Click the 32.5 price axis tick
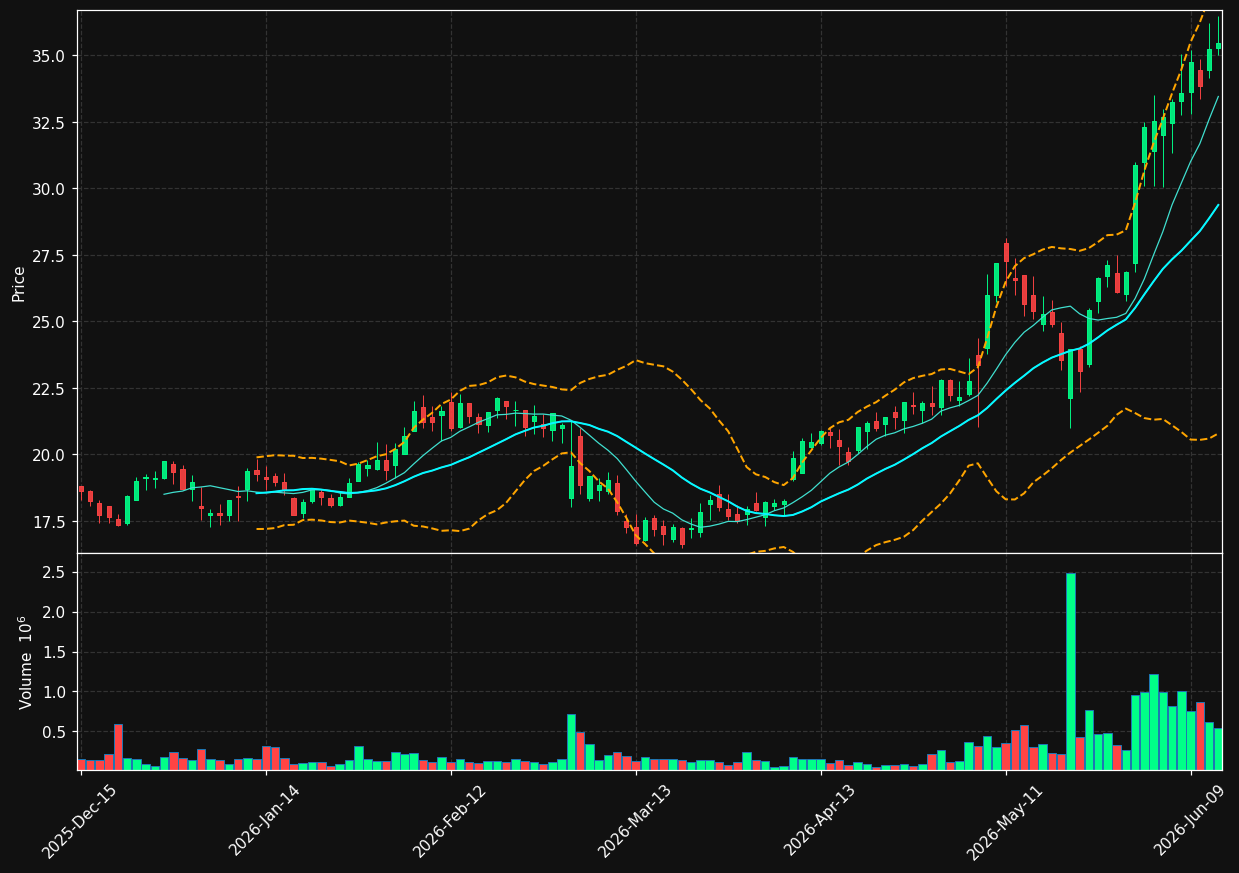This screenshot has width=1239, height=873. tap(50, 123)
